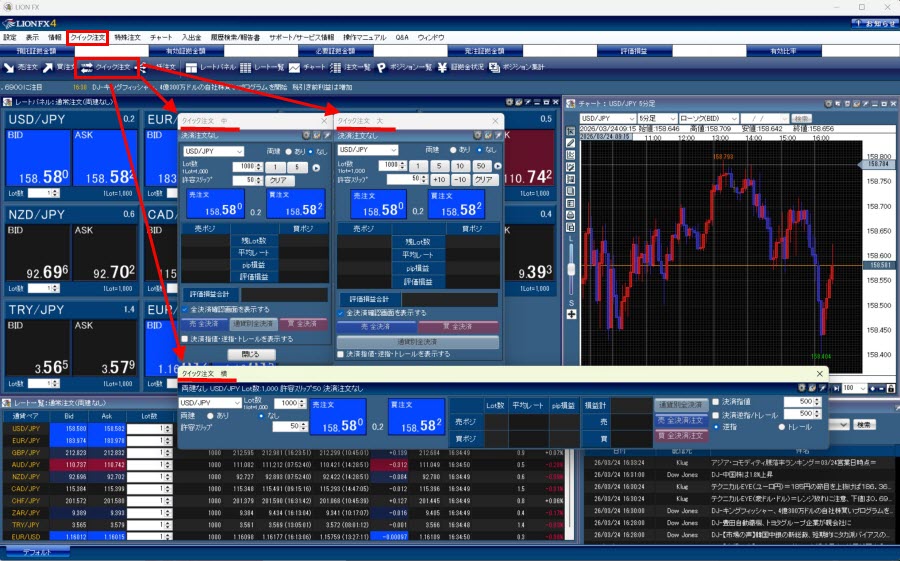This screenshot has height=561, width=900.
Task: Click the 売注文 toolbar icon
Action: tap(9, 67)
